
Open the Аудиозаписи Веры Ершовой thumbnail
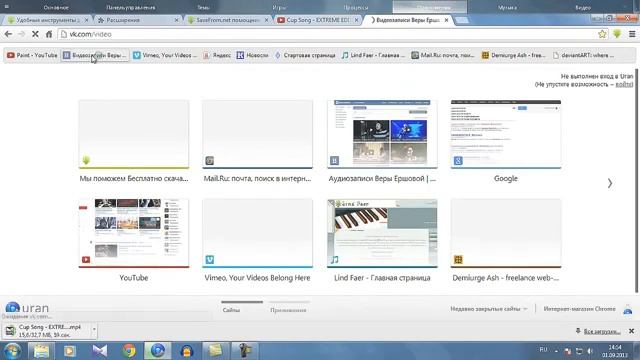(382, 134)
